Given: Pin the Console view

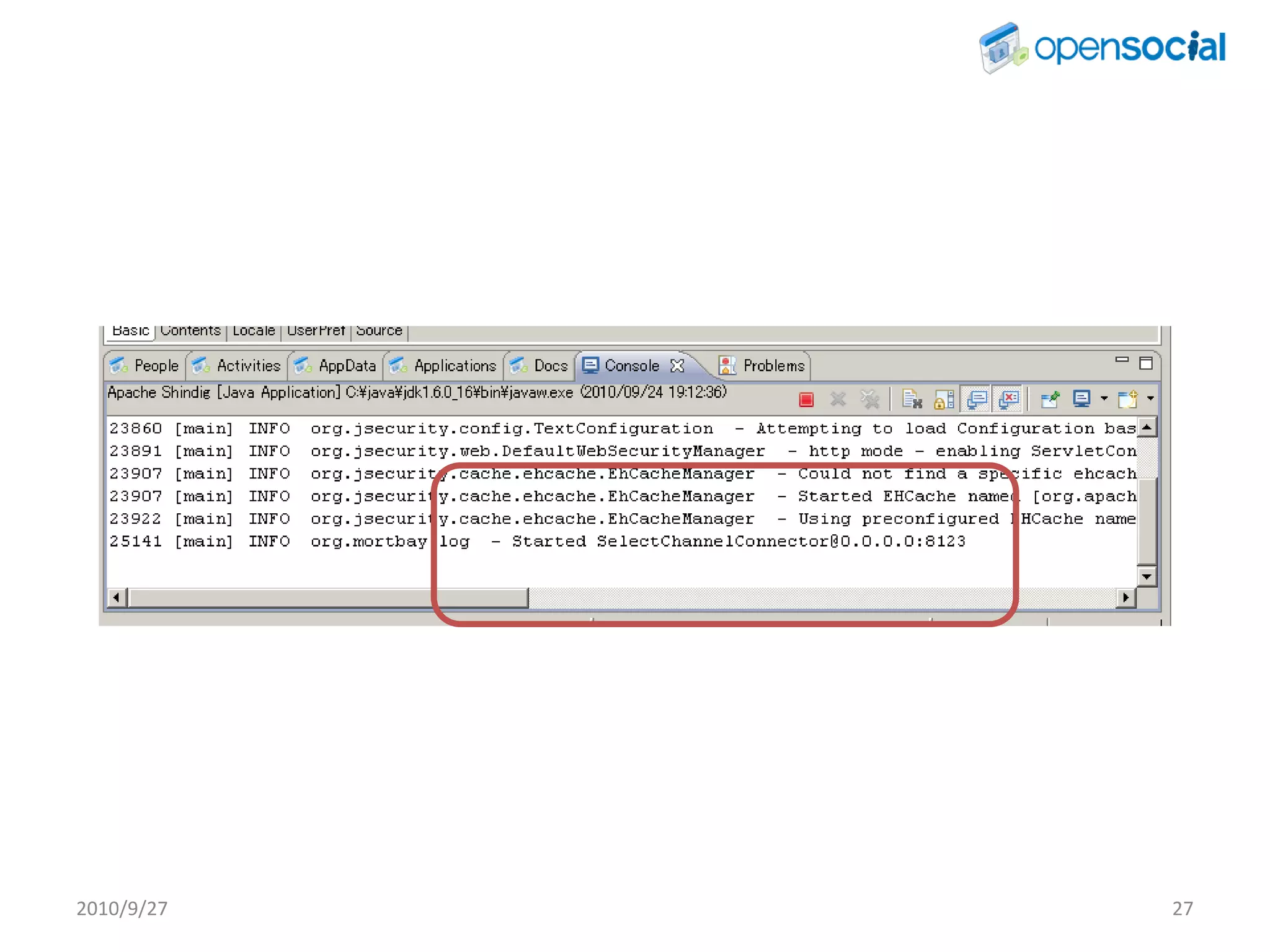Looking at the screenshot, I should (1049, 400).
